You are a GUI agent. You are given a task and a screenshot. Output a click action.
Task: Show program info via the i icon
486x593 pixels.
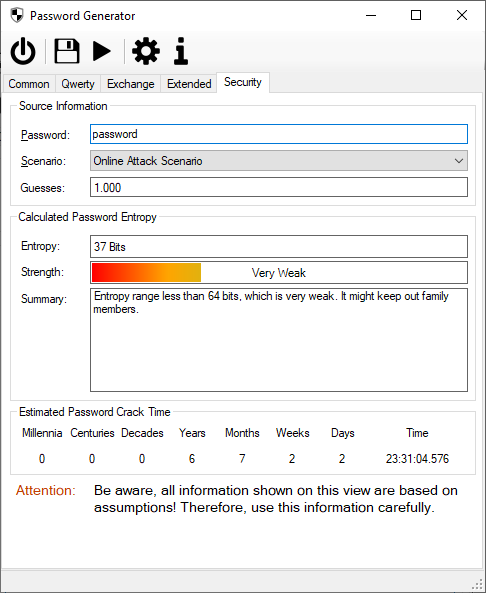tap(181, 51)
